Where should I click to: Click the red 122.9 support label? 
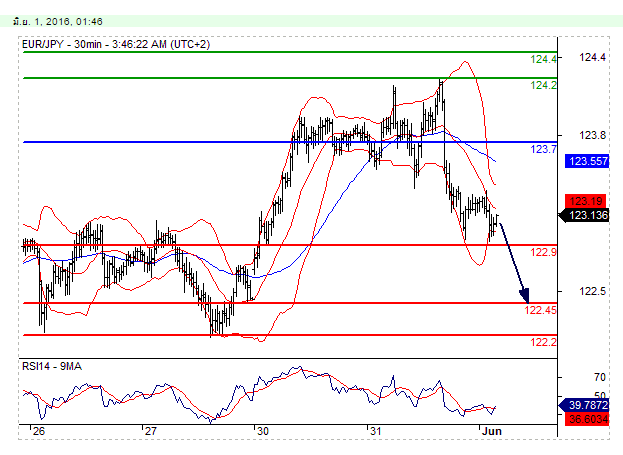click(x=543, y=252)
